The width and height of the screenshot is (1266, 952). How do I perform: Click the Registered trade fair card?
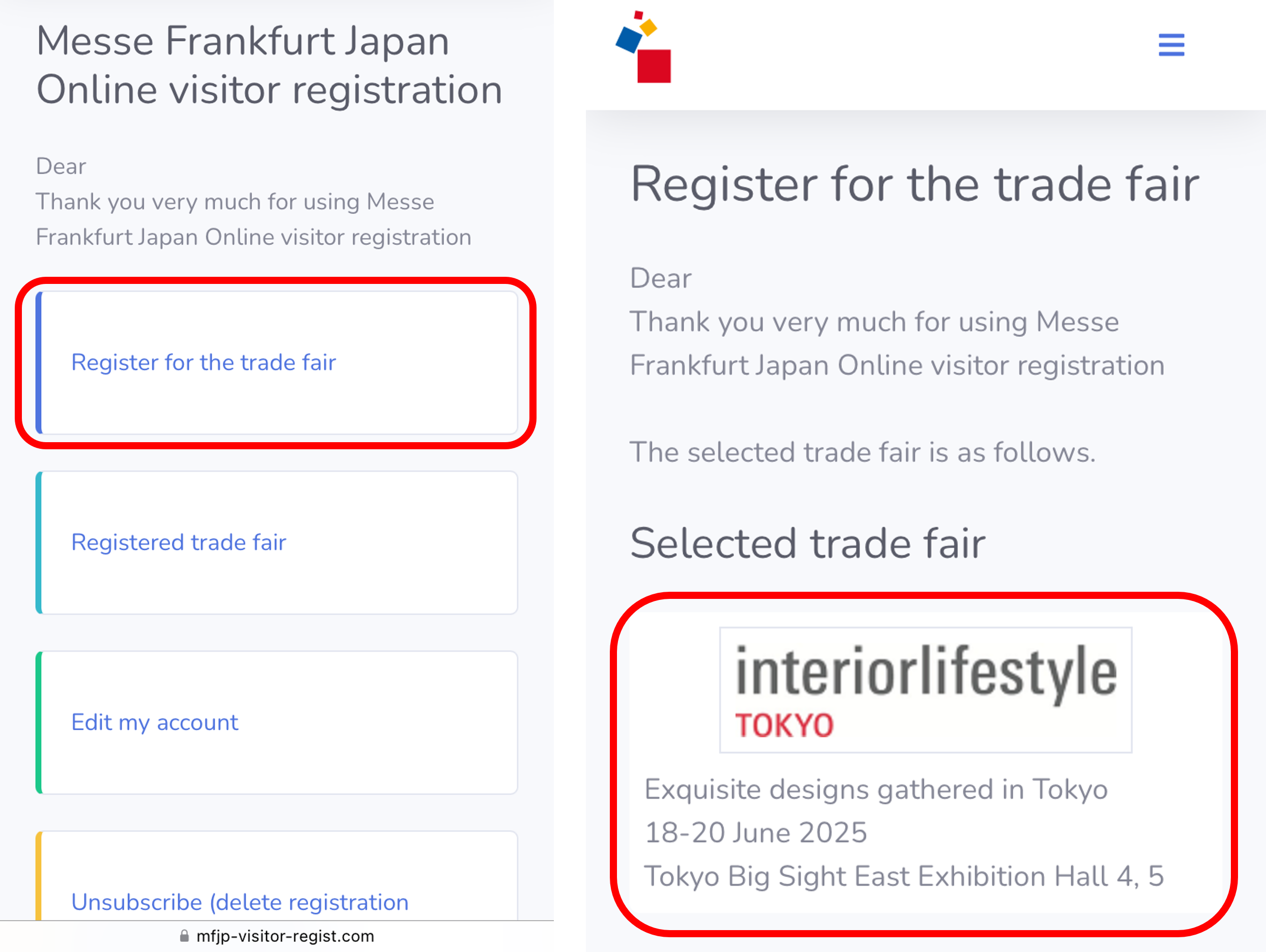[x=277, y=542]
